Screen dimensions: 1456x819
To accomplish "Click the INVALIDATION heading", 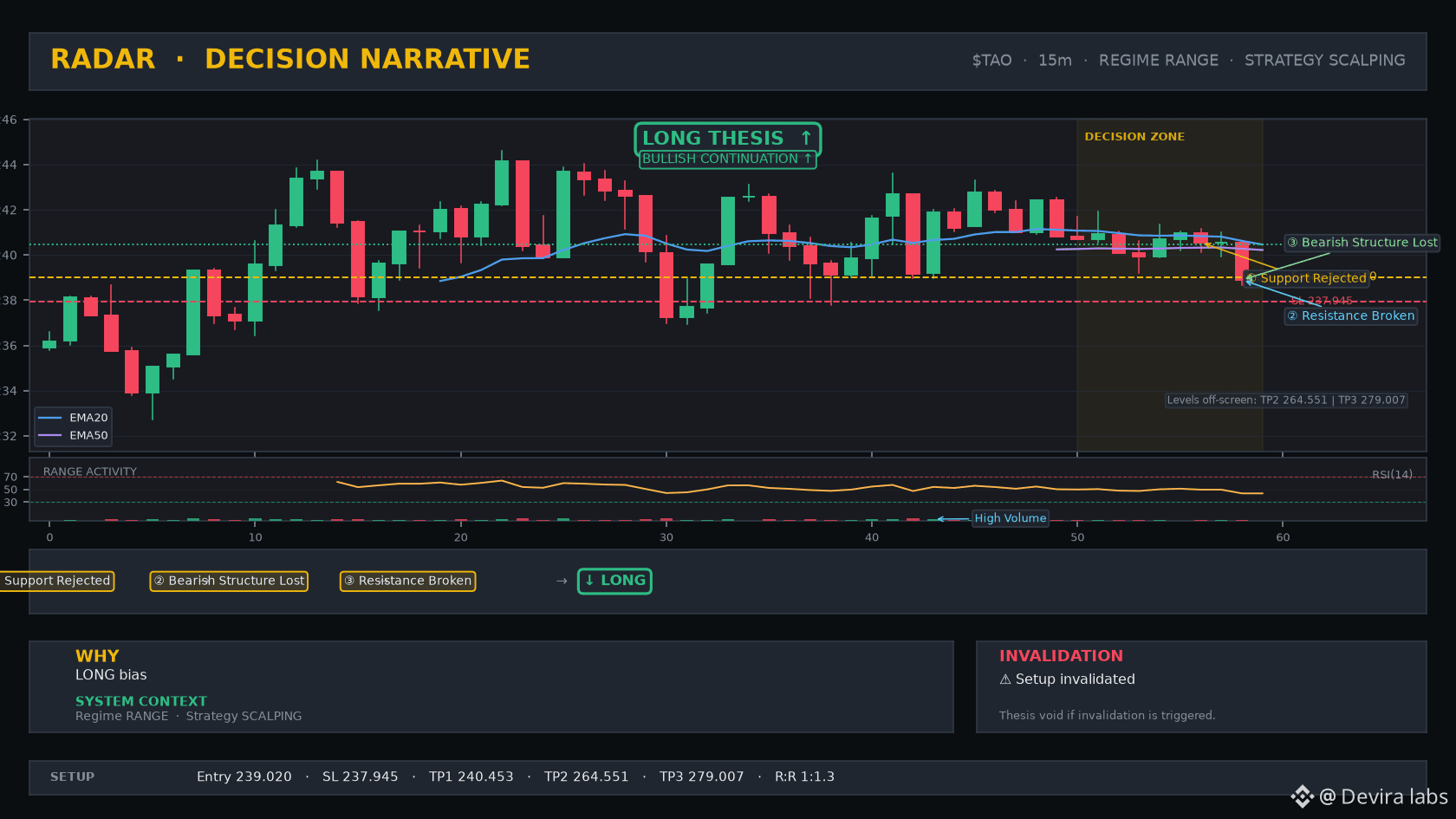I will click(1061, 656).
